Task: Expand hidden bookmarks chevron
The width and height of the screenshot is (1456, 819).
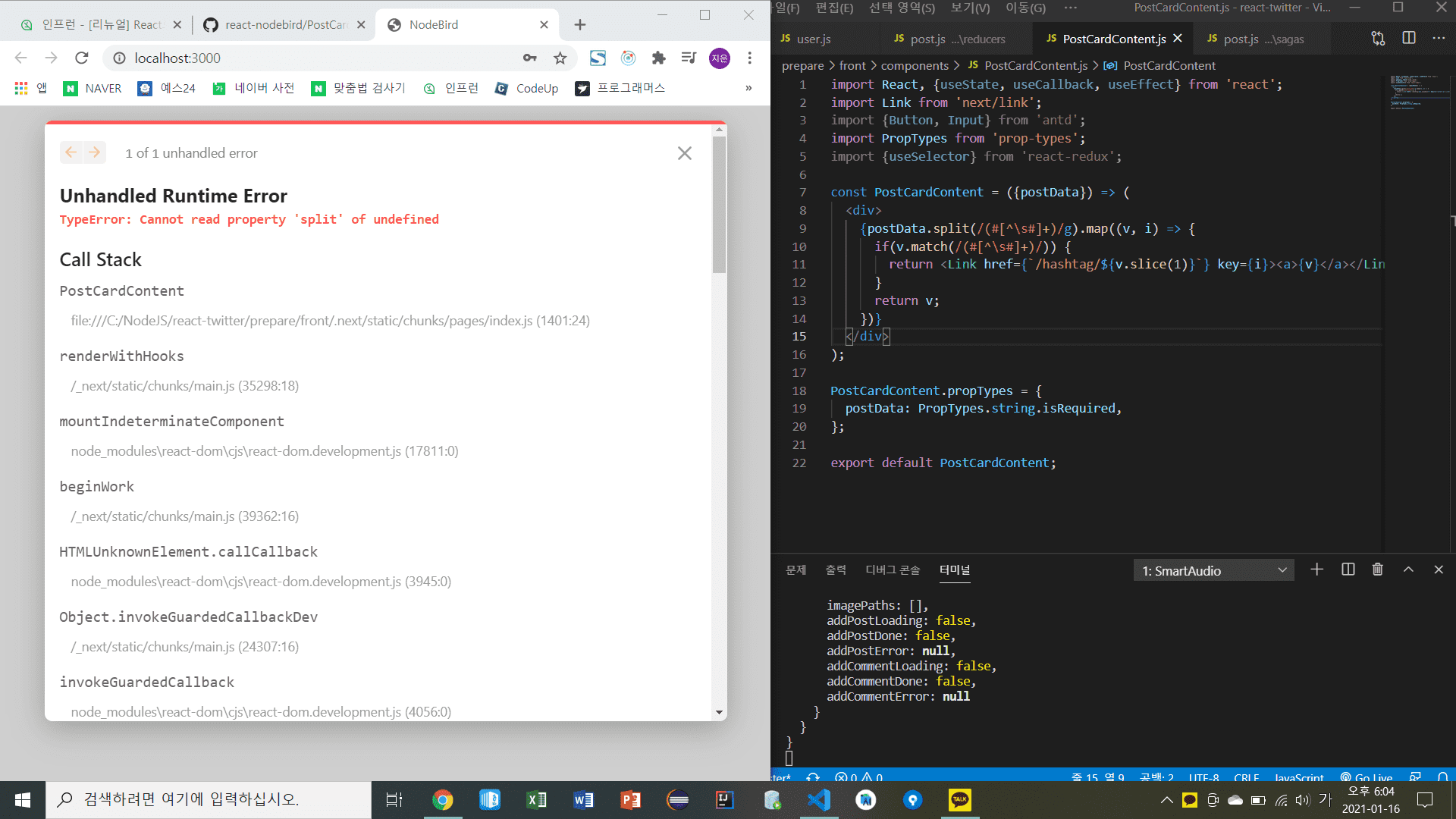Action: [x=748, y=88]
